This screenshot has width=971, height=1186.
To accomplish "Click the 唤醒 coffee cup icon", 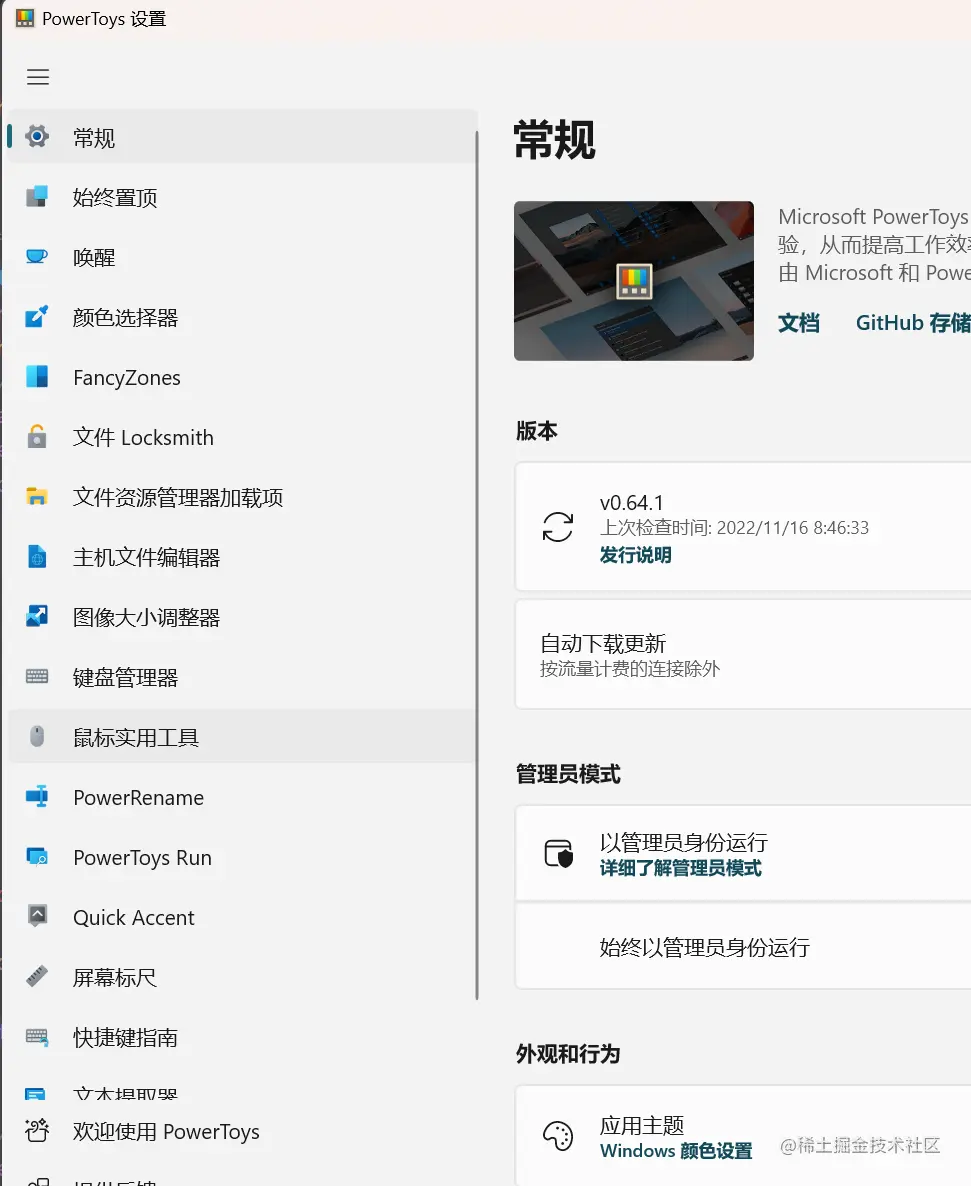I will coord(37,256).
